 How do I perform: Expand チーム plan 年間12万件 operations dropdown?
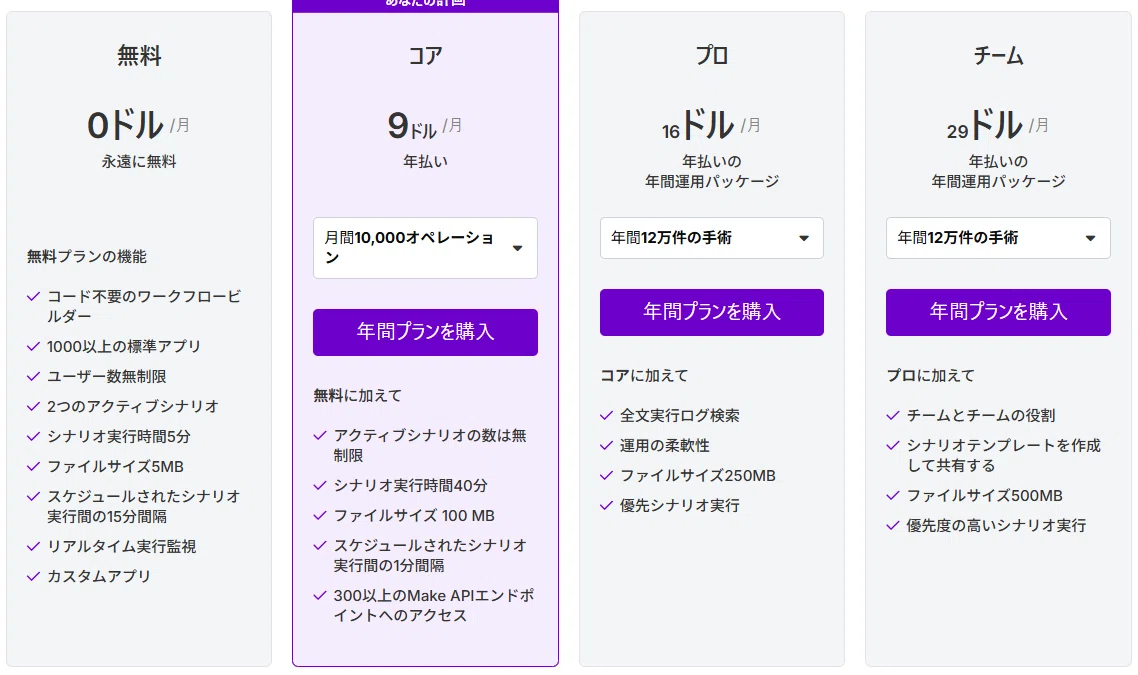point(998,237)
